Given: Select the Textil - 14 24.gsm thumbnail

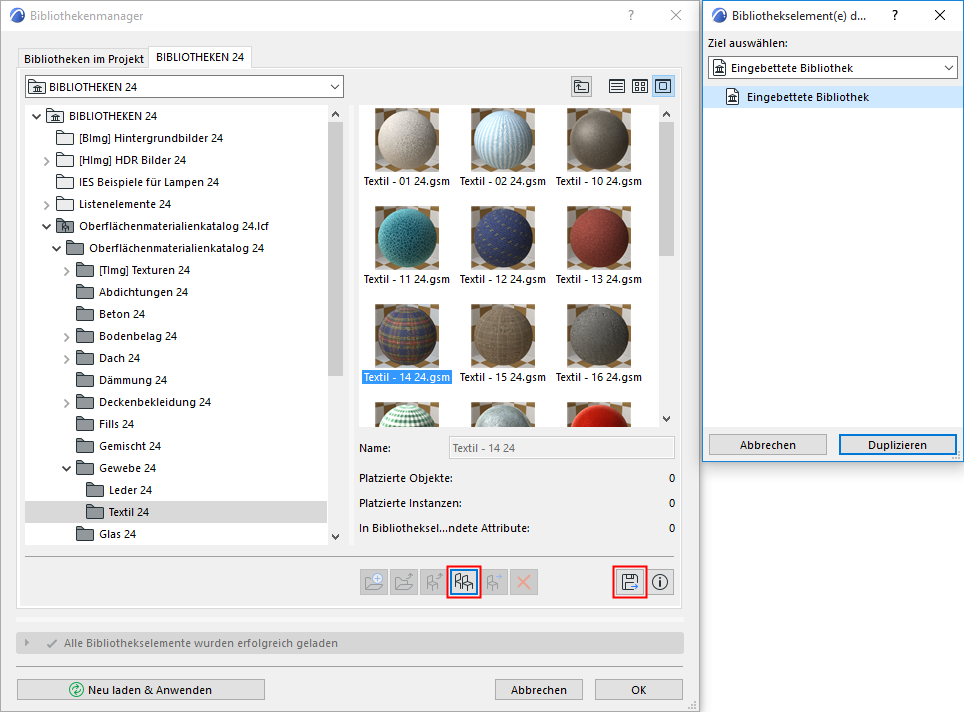Looking at the screenshot, I should (406, 336).
